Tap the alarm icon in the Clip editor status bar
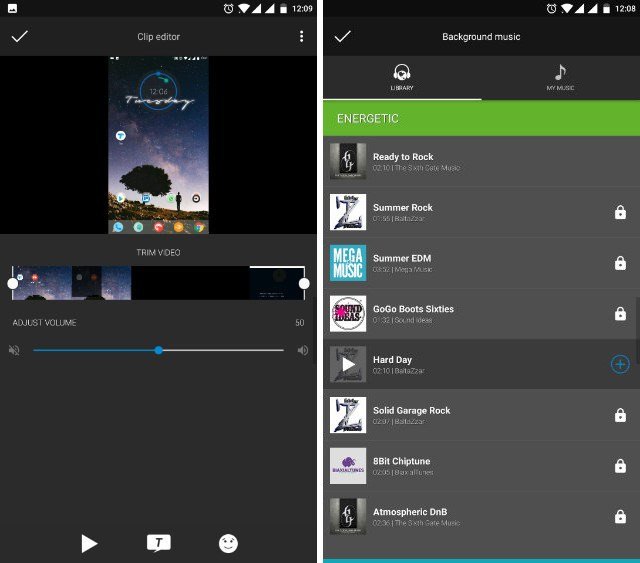 click(x=229, y=9)
